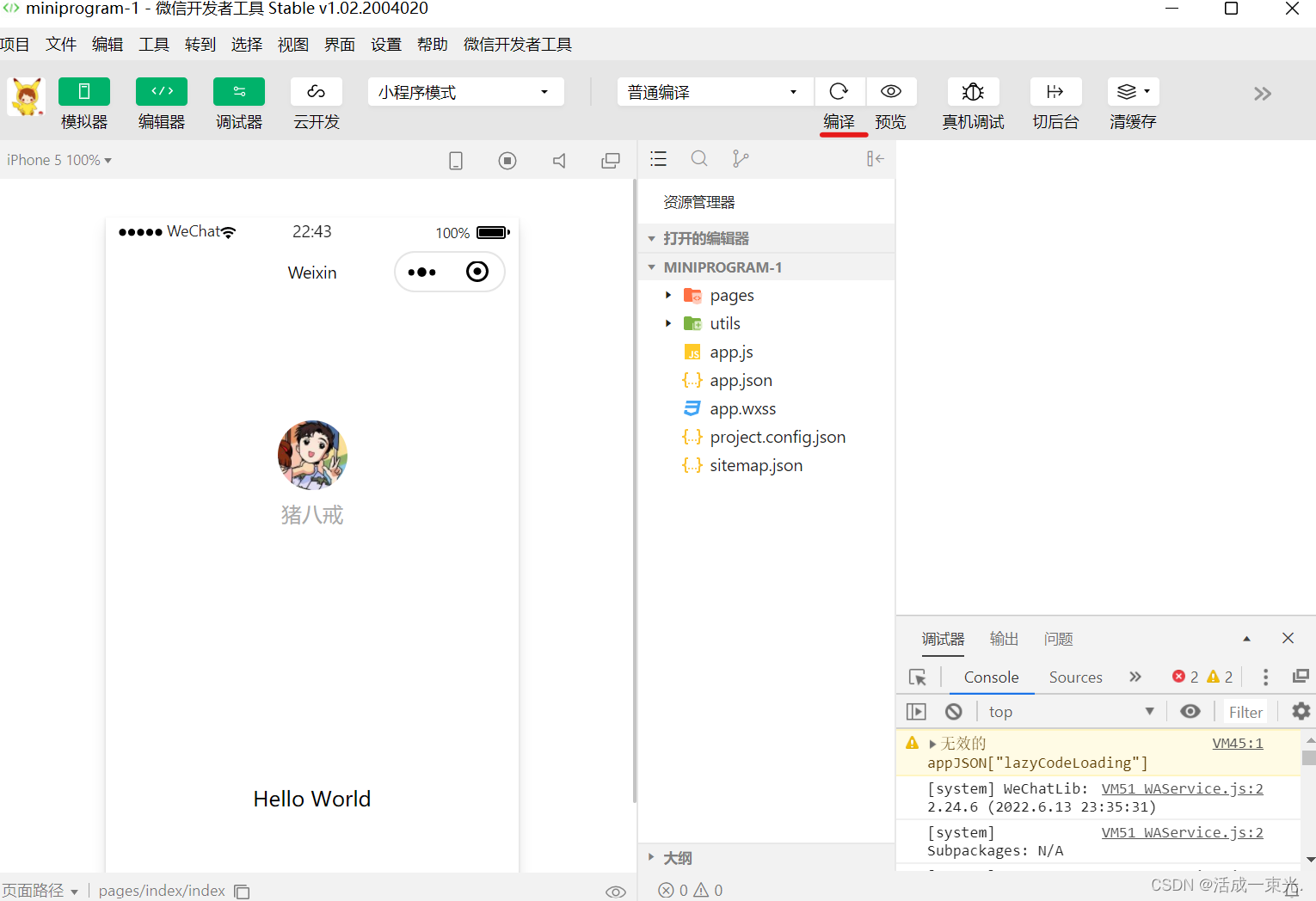Tap the capsule close circle in simulator
Screen dimensions: 1316x901
[477, 272]
